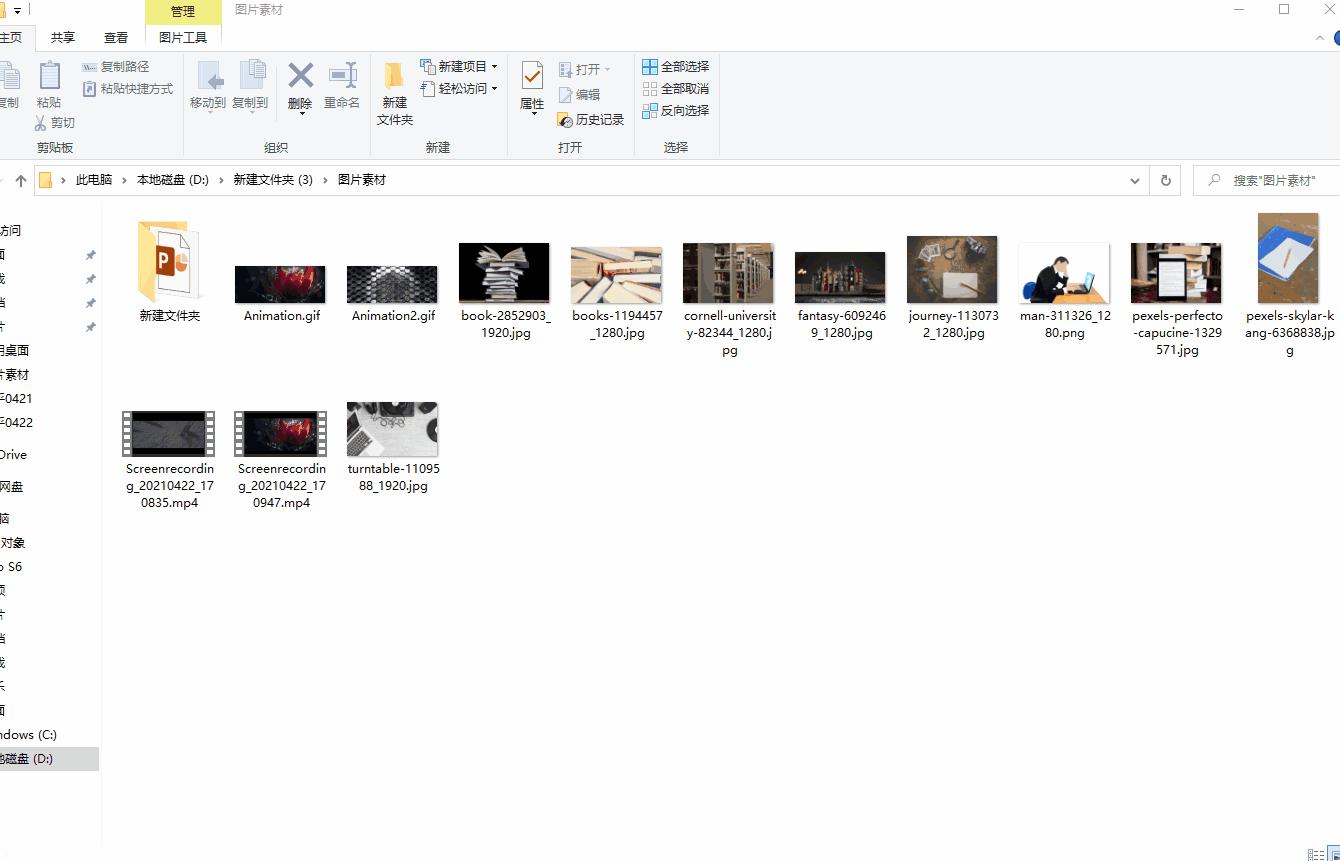Select pexels-perfecto-capucine-1329571.jpg thumbnail
Viewport: 1340px width, 861px height.
point(1176,273)
